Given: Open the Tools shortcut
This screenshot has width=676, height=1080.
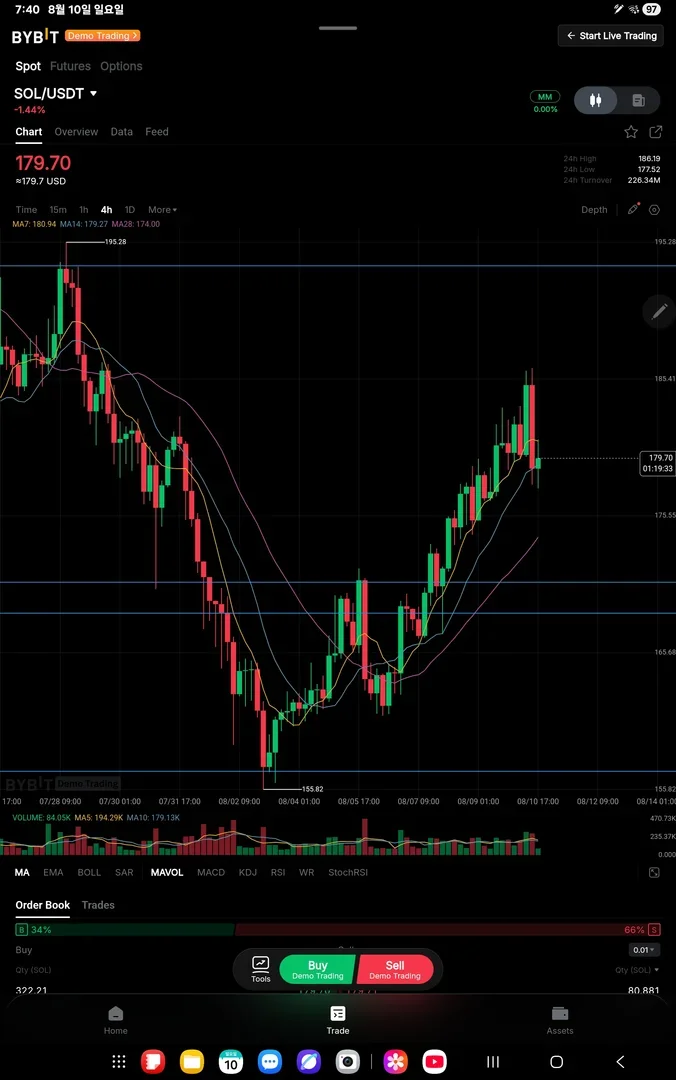Looking at the screenshot, I should pos(260,969).
